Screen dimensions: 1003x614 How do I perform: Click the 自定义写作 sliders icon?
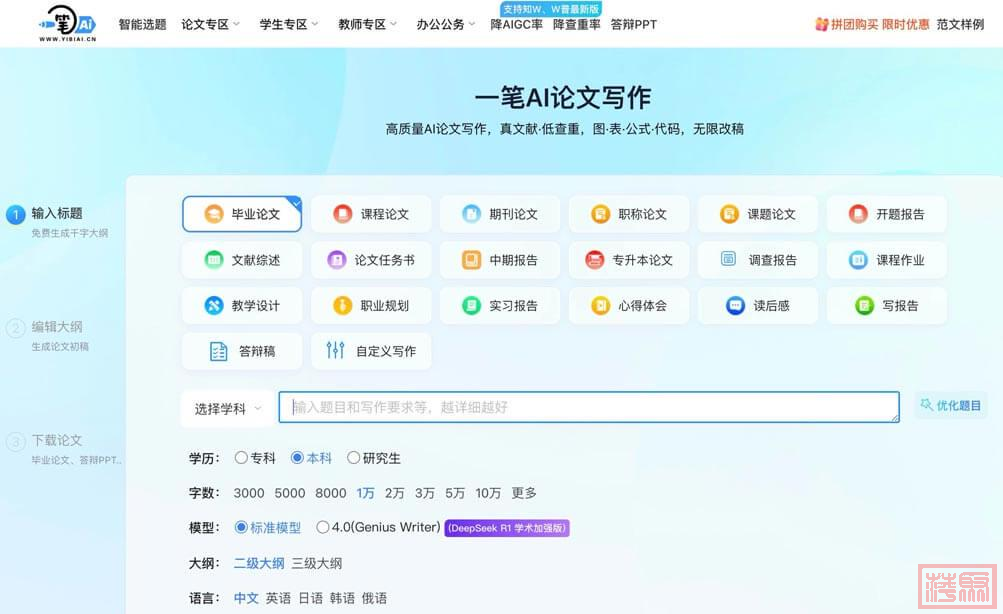point(335,351)
